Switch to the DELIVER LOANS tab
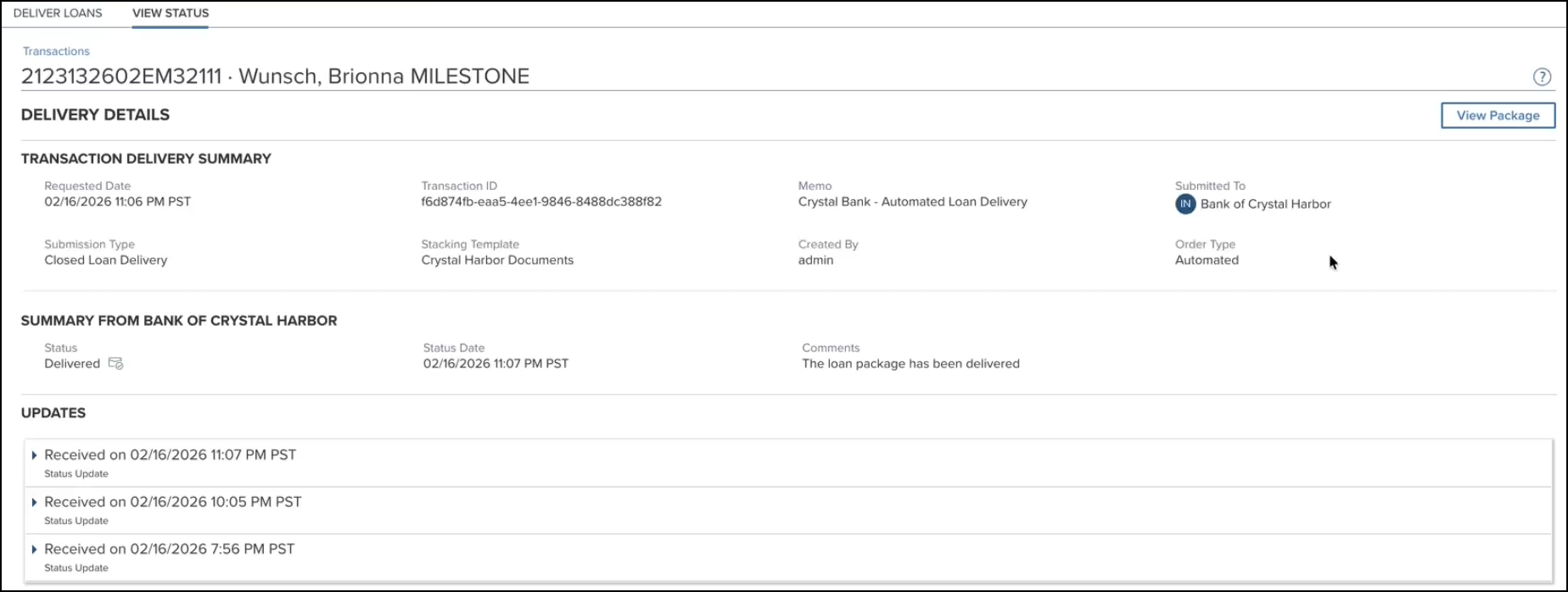 click(x=58, y=14)
